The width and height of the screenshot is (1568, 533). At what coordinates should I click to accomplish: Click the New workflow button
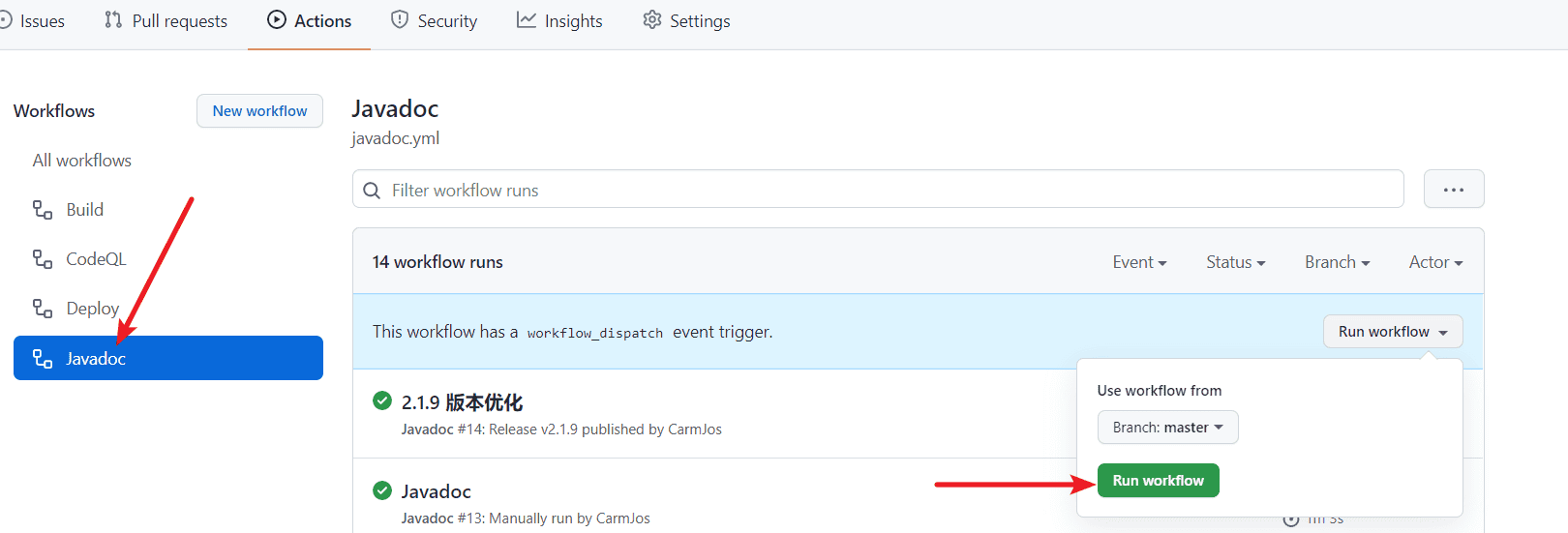pos(259,111)
